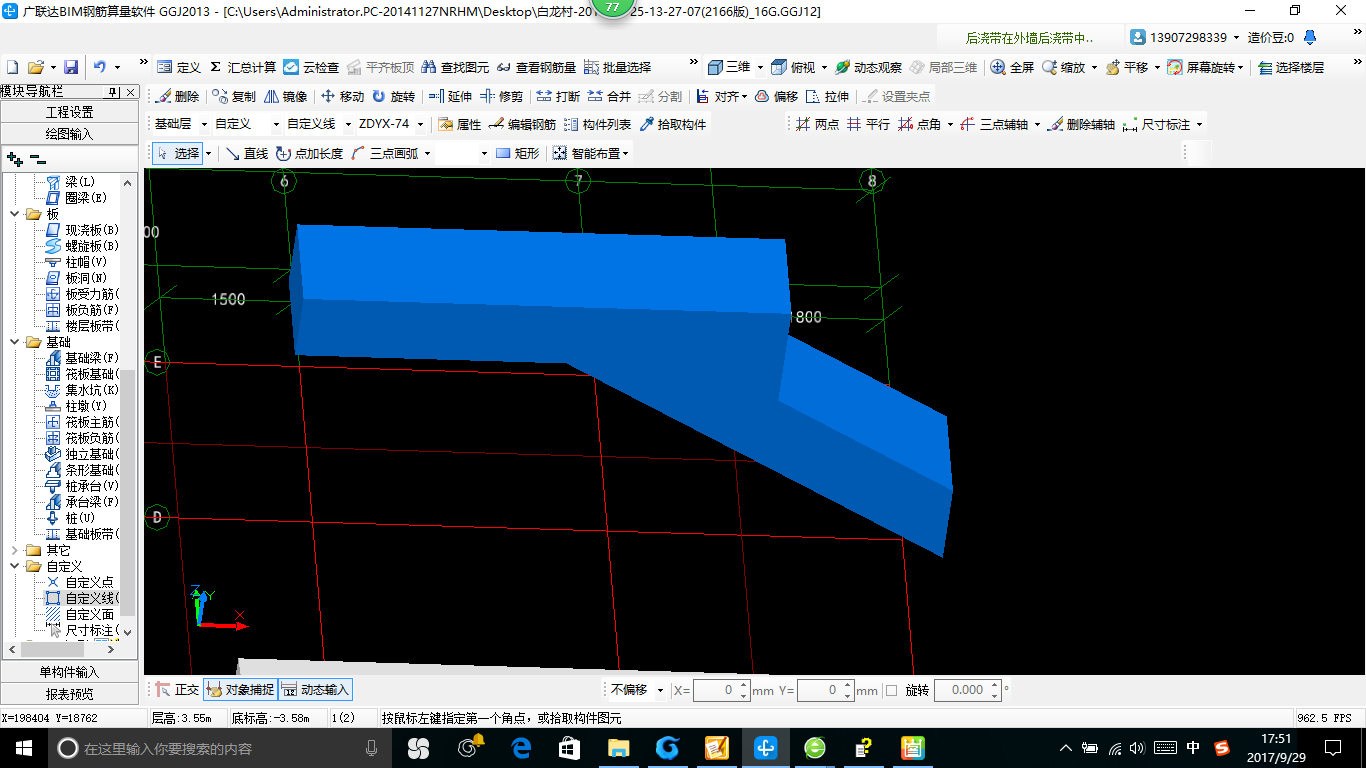The image size is (1366, 768).
Task: Run 汇总计算 summary calculation
Action: tap(243, 67)
